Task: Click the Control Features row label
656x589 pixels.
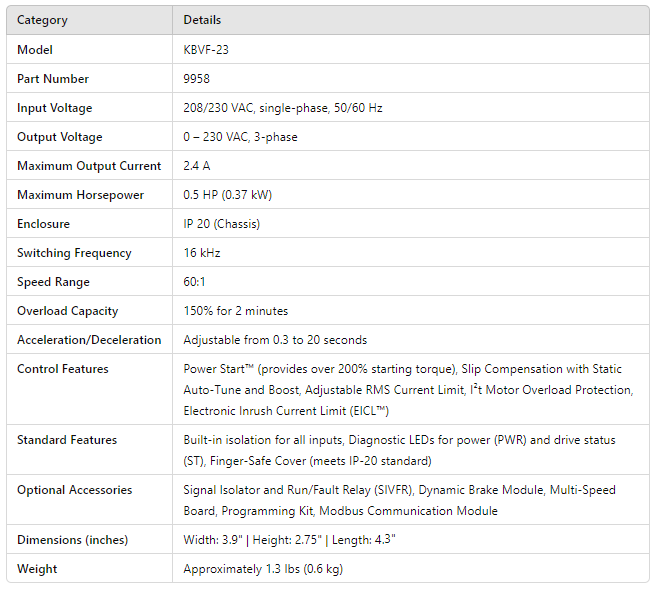Action: tap(65, 368)
